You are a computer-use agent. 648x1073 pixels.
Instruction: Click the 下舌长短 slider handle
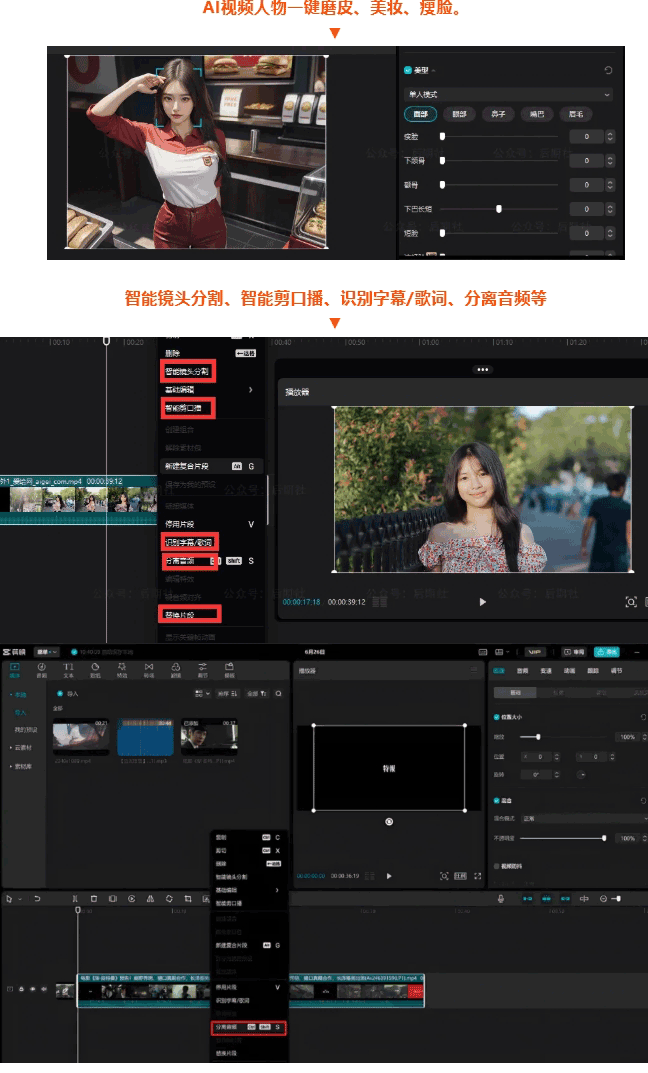(498, 209)
